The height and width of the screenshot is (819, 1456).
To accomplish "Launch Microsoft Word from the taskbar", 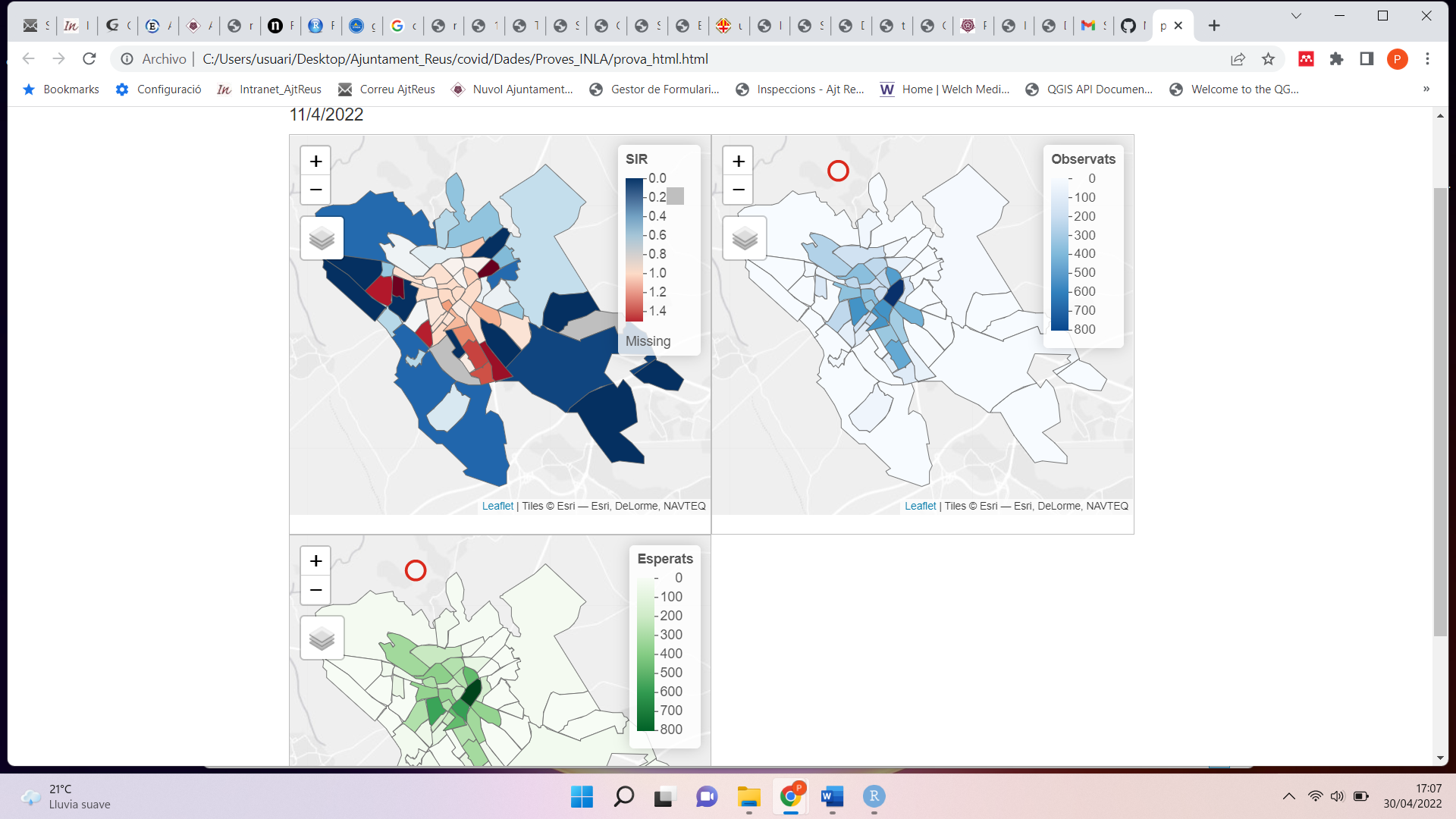I will (x=832, y=797).
